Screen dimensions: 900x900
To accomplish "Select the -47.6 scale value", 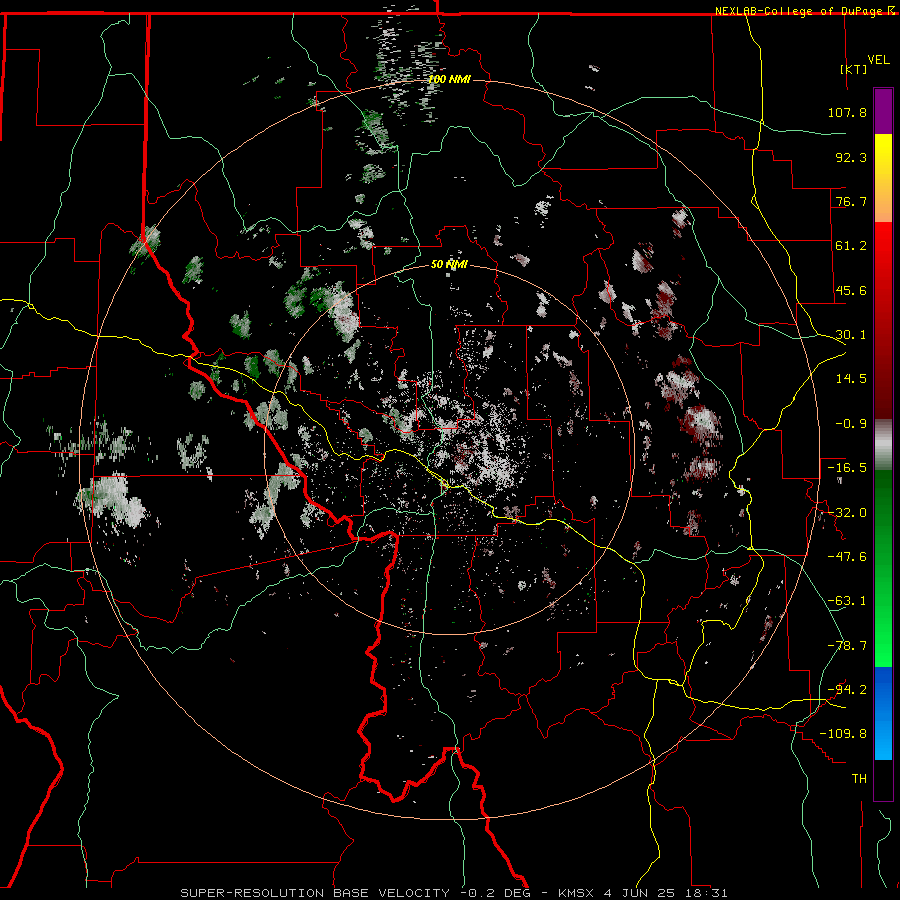I will point(847,557).
